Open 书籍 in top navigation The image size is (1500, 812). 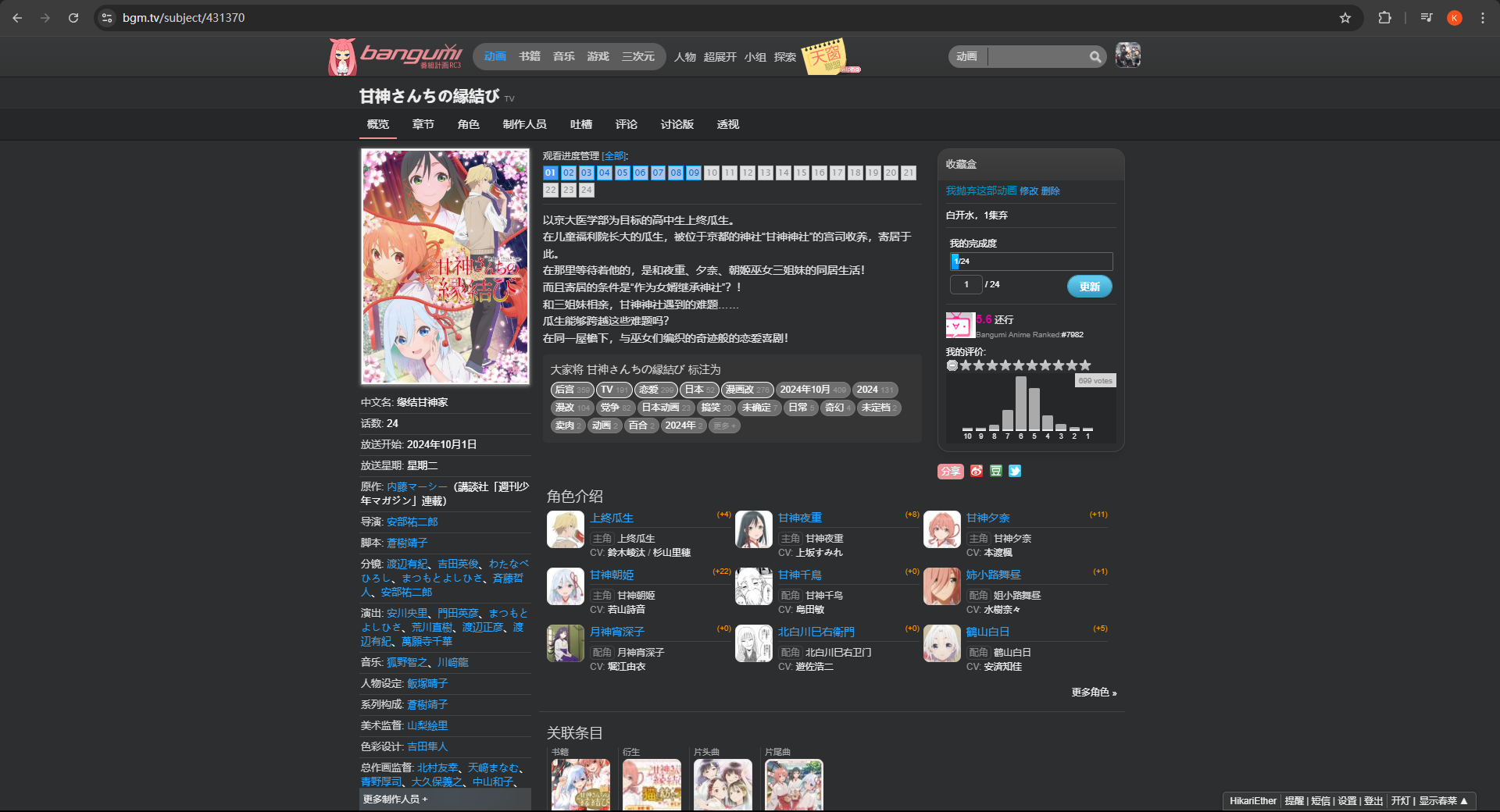pyautogui.click(x=530, y=56)
